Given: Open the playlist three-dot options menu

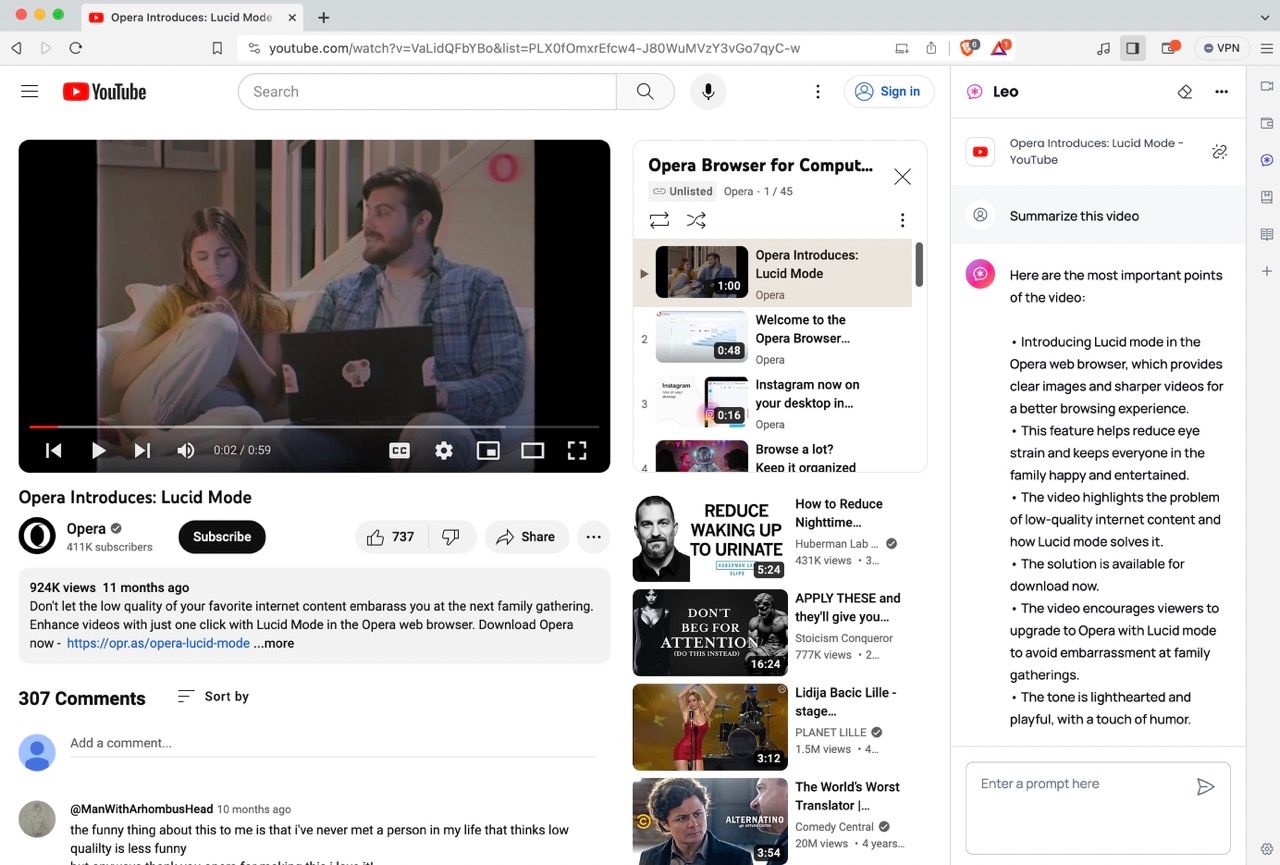Looking at the screenshot, I should coord(902,220).
